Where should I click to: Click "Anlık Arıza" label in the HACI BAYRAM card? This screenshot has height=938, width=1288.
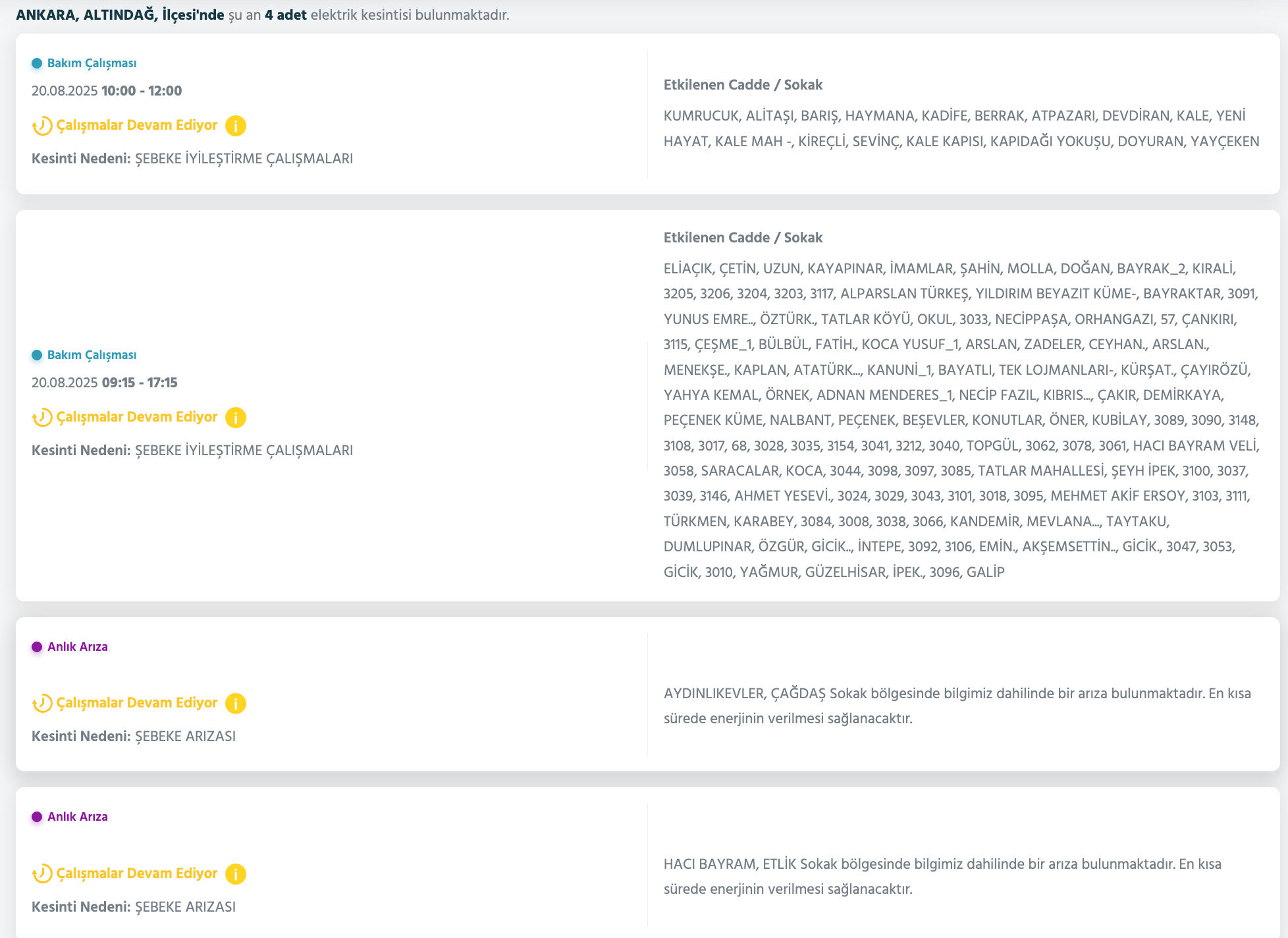coord(78,817)
